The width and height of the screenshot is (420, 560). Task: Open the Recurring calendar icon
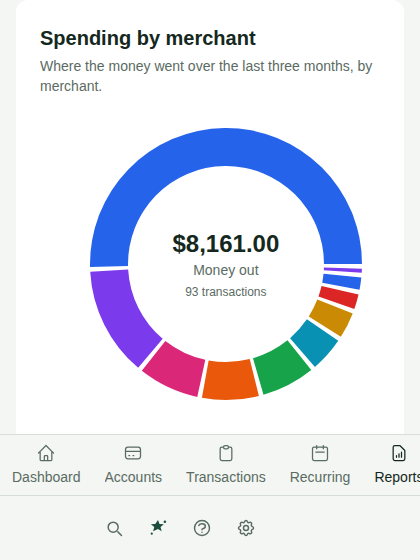click(x=320, y=453)
